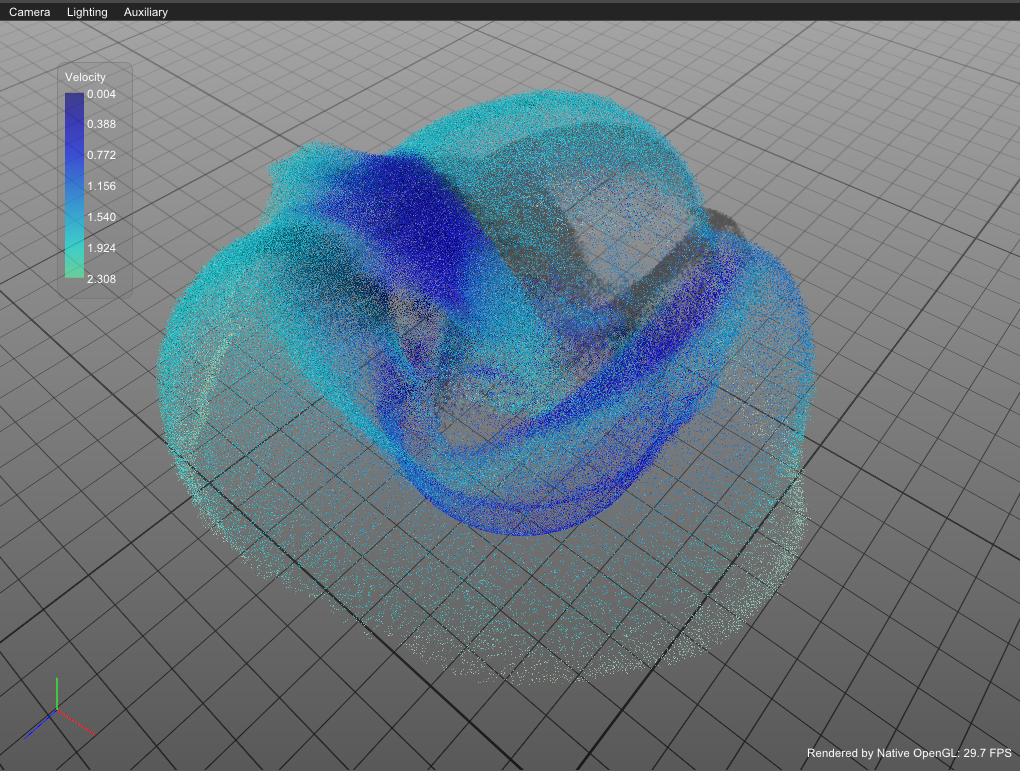Click the XYZ axis orientation gizmo

click(59, 709)
